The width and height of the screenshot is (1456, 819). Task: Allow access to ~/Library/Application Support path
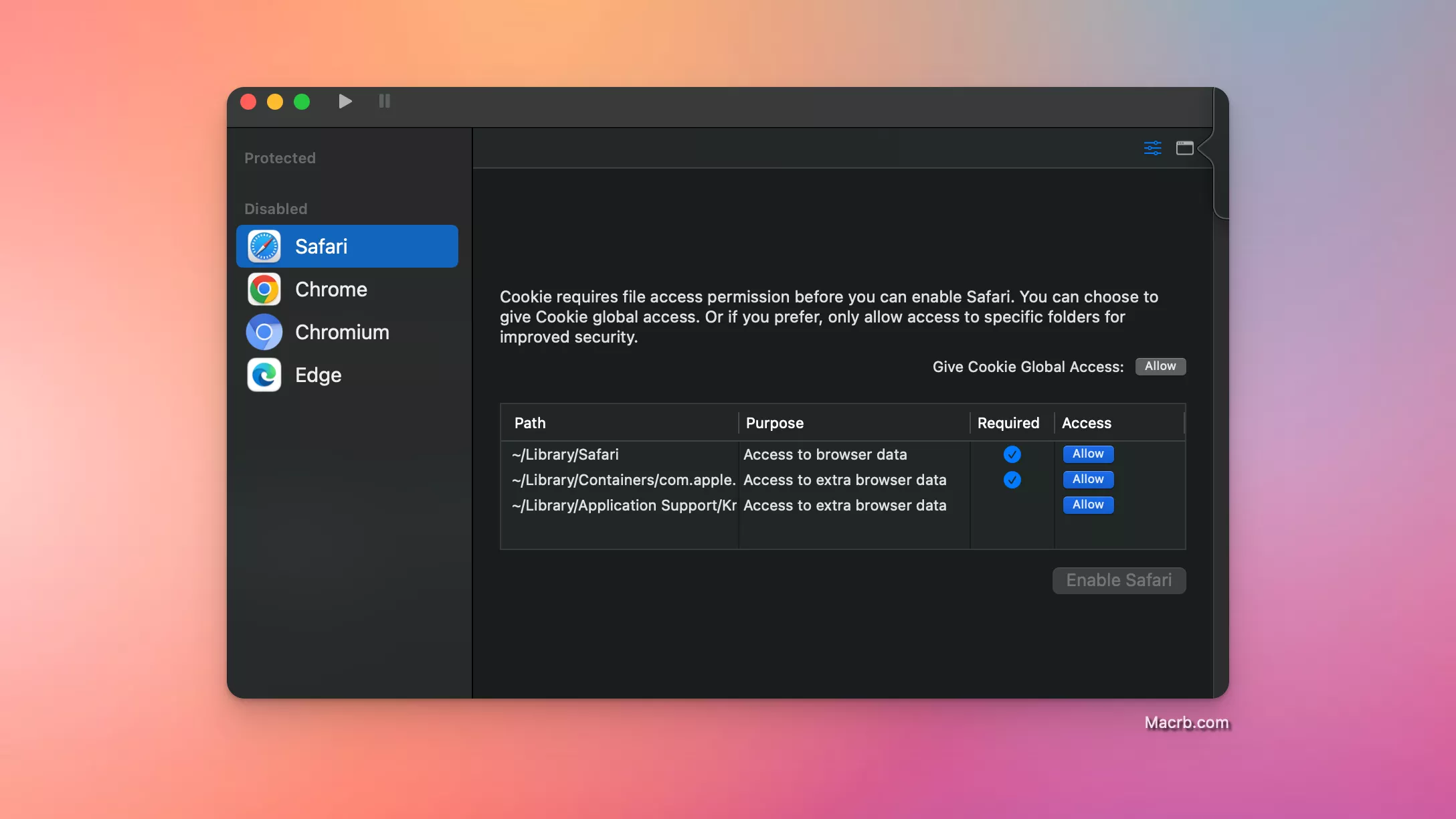click(1088, 505)
